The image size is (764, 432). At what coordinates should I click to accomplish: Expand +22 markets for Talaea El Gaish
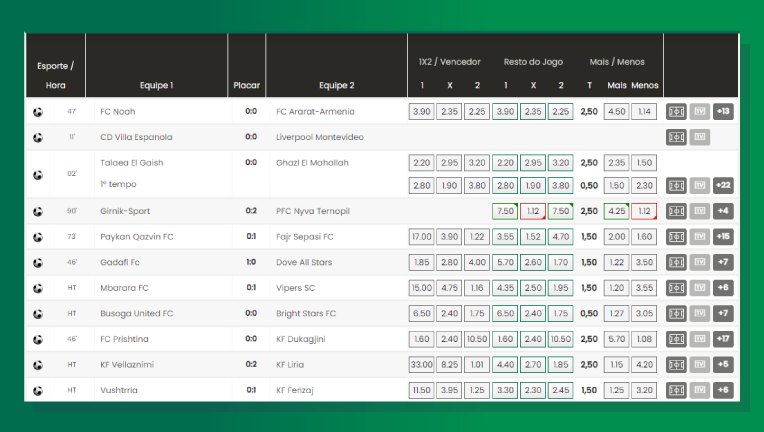[723, 186]
